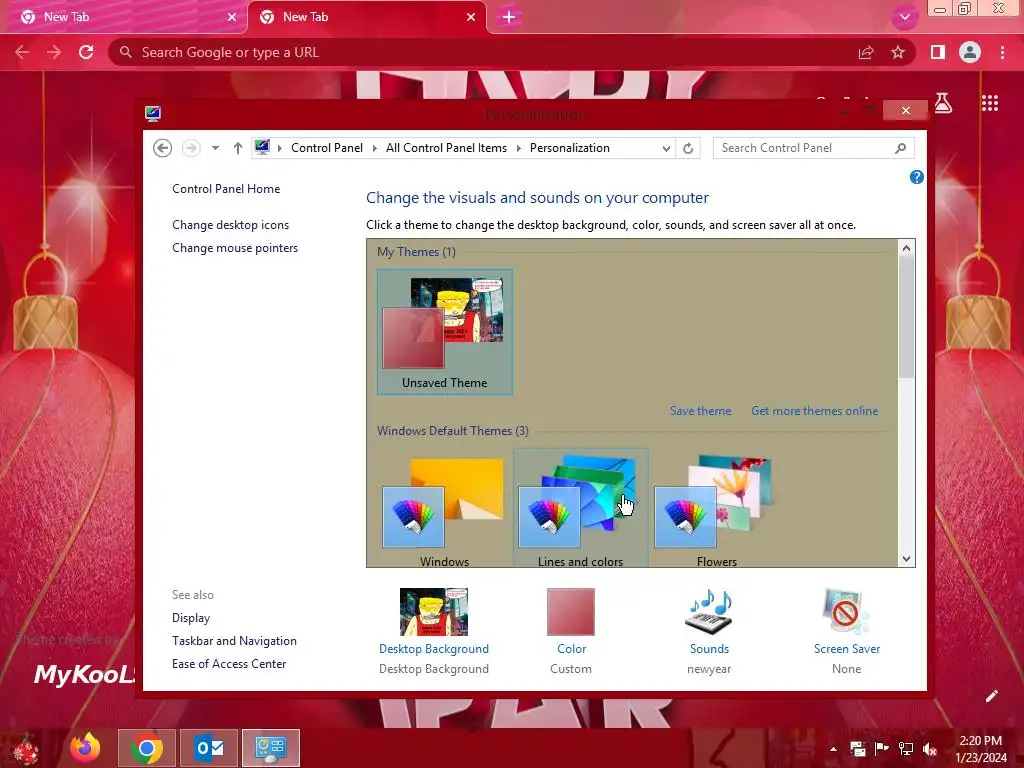Screen dimensions: 1024x768
Task: Click the search magnifier in Control Panel
Action: [x=901, y=148]
